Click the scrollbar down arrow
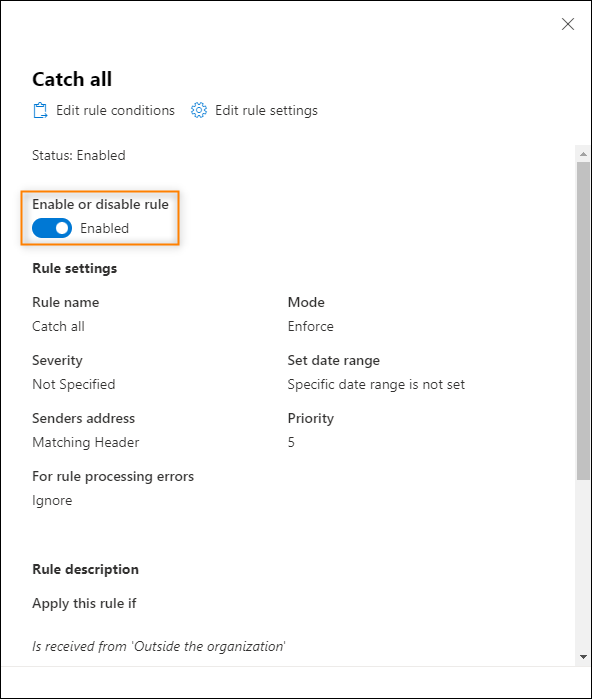Image resolution: width=592 pixels, height=699 pixels. point(583,657)
